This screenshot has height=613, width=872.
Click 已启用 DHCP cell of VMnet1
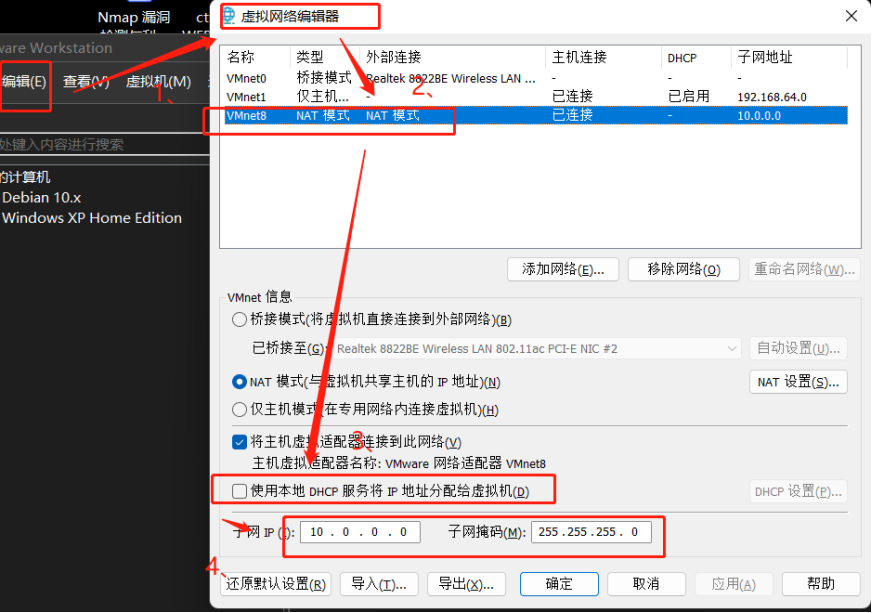point(688,97)
